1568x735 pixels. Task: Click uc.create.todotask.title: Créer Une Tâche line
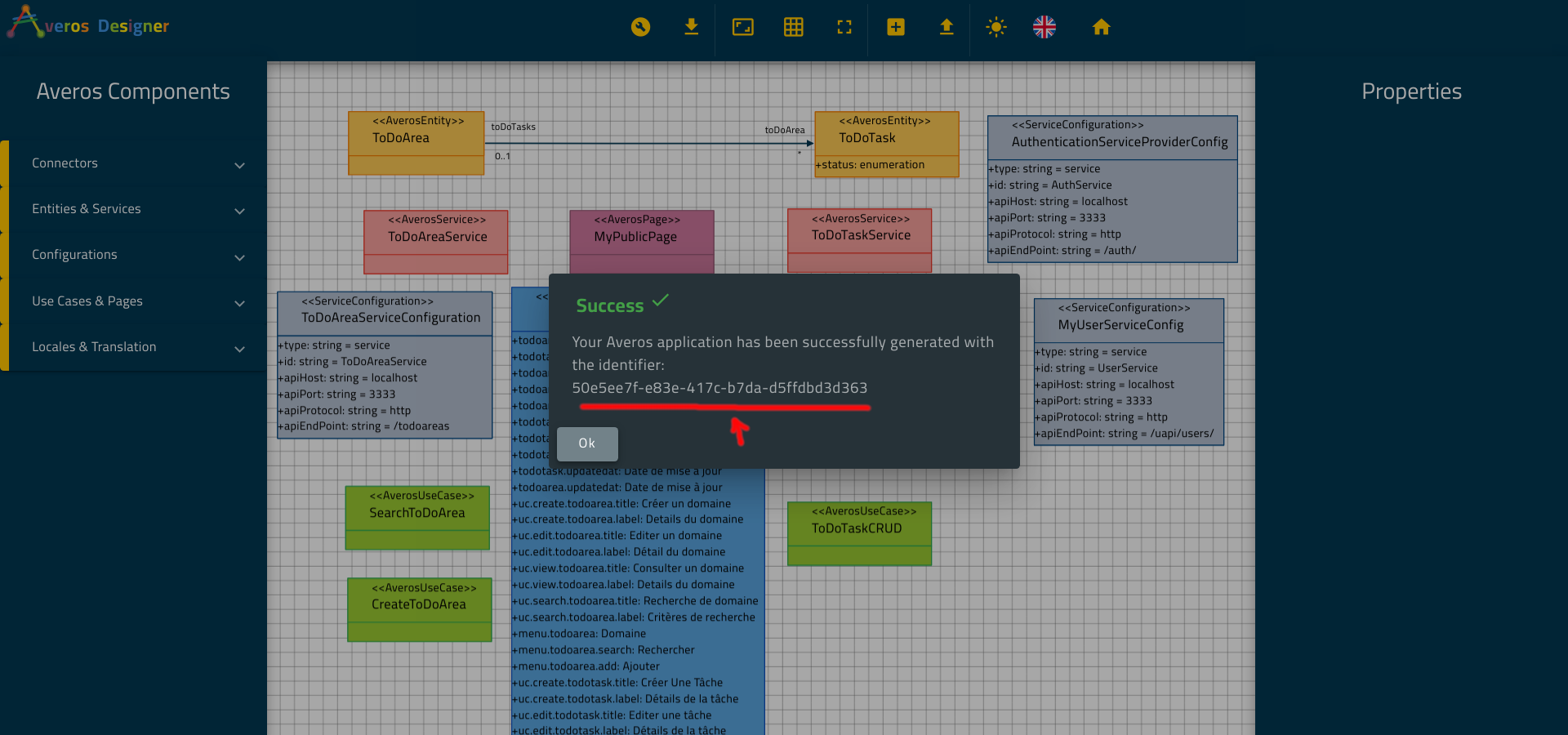tap(617, 683)
